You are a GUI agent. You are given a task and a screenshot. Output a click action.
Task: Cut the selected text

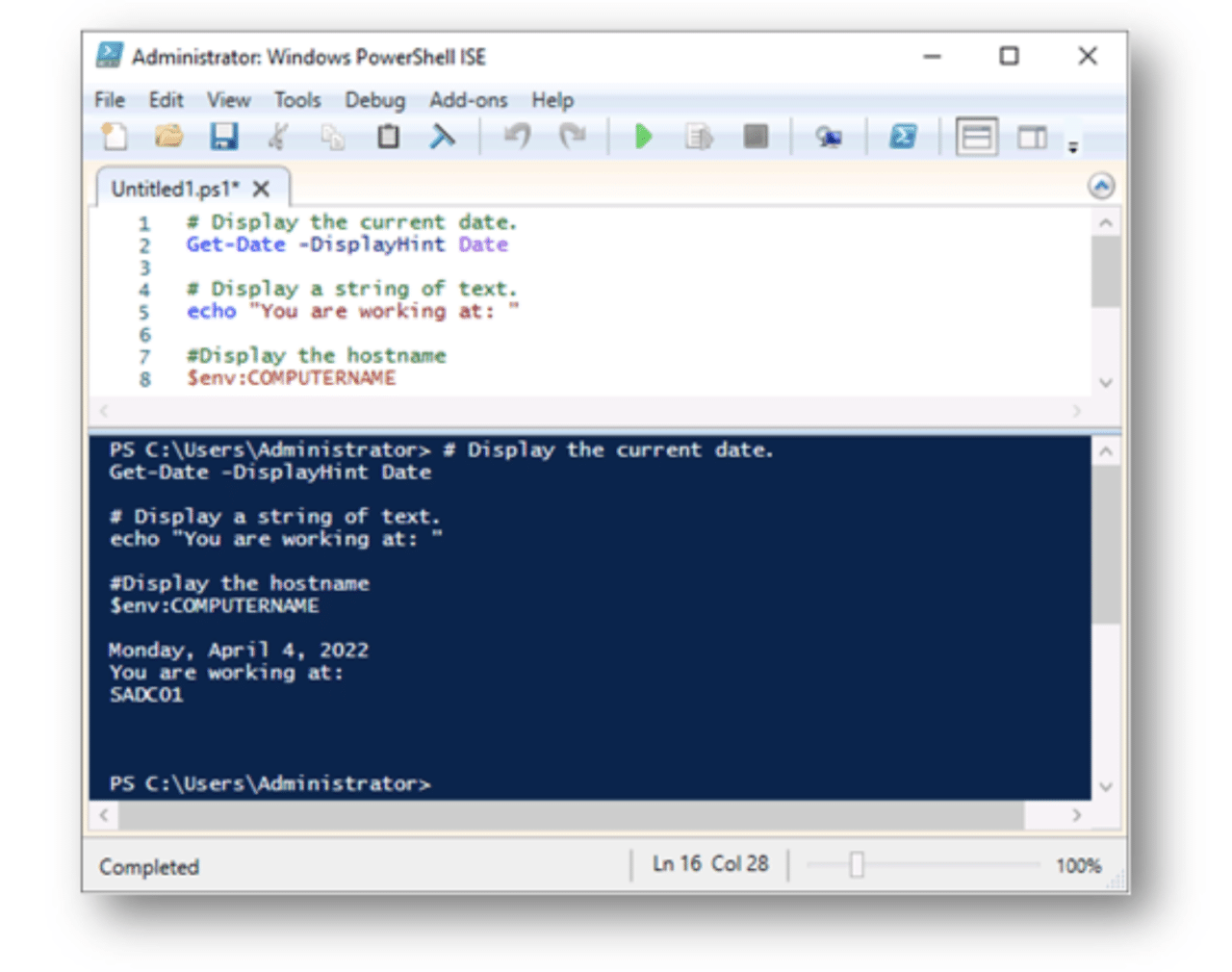[277, 137]
